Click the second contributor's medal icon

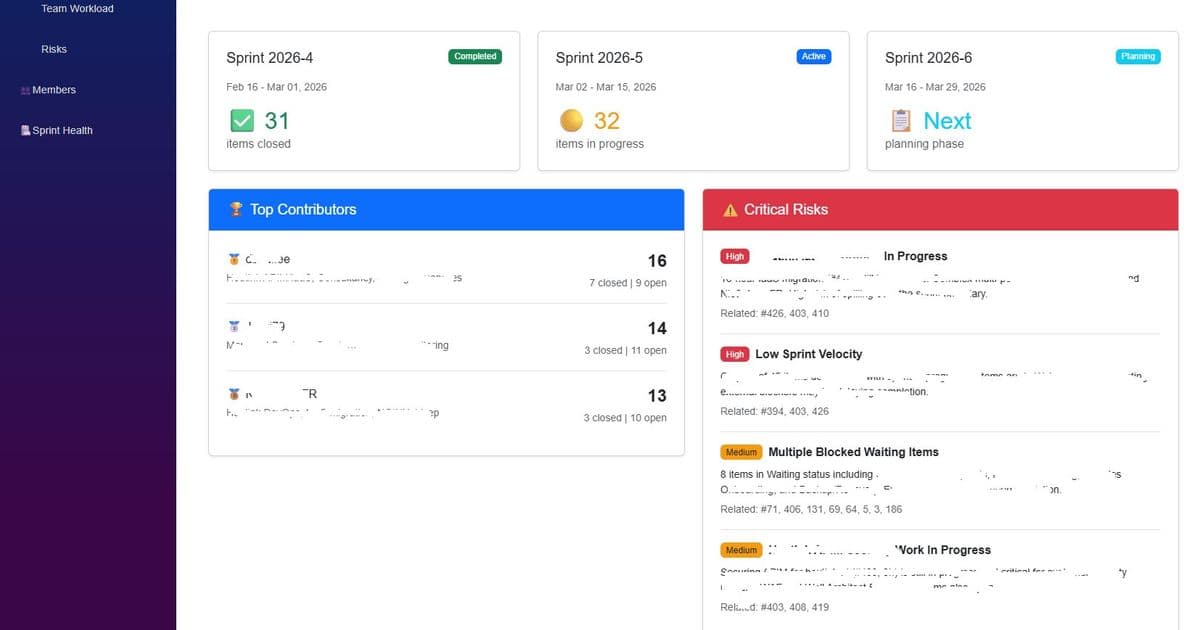[234, 326]
